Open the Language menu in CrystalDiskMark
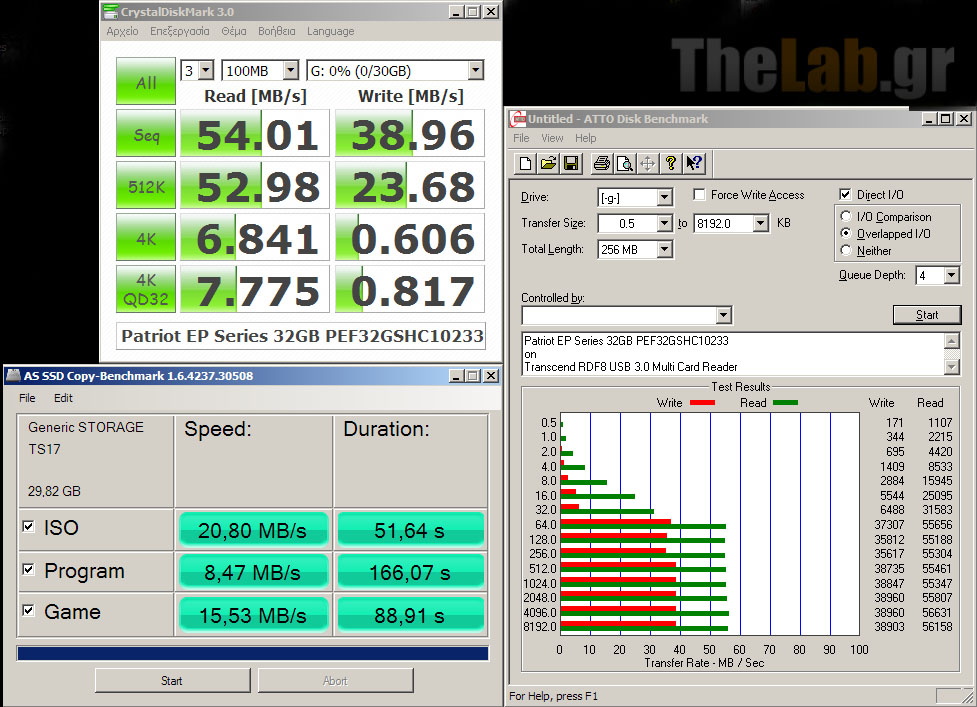The height and width of the screenshot is (707, 977). tap(330, 31)
